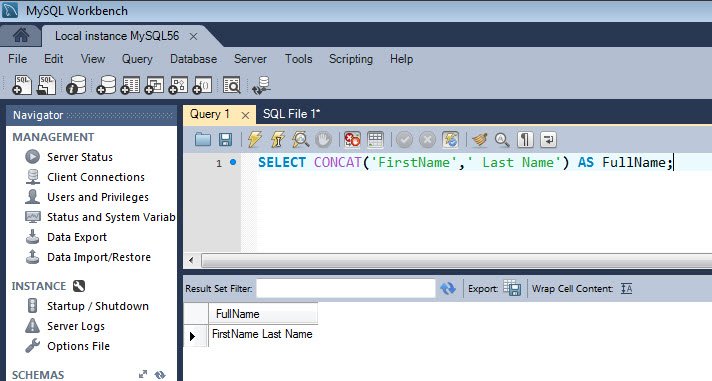The height and width of the screenshot is (381, 712).
Task: Select the 'FirstName Last Name' result cell
Action: point(263,334)
